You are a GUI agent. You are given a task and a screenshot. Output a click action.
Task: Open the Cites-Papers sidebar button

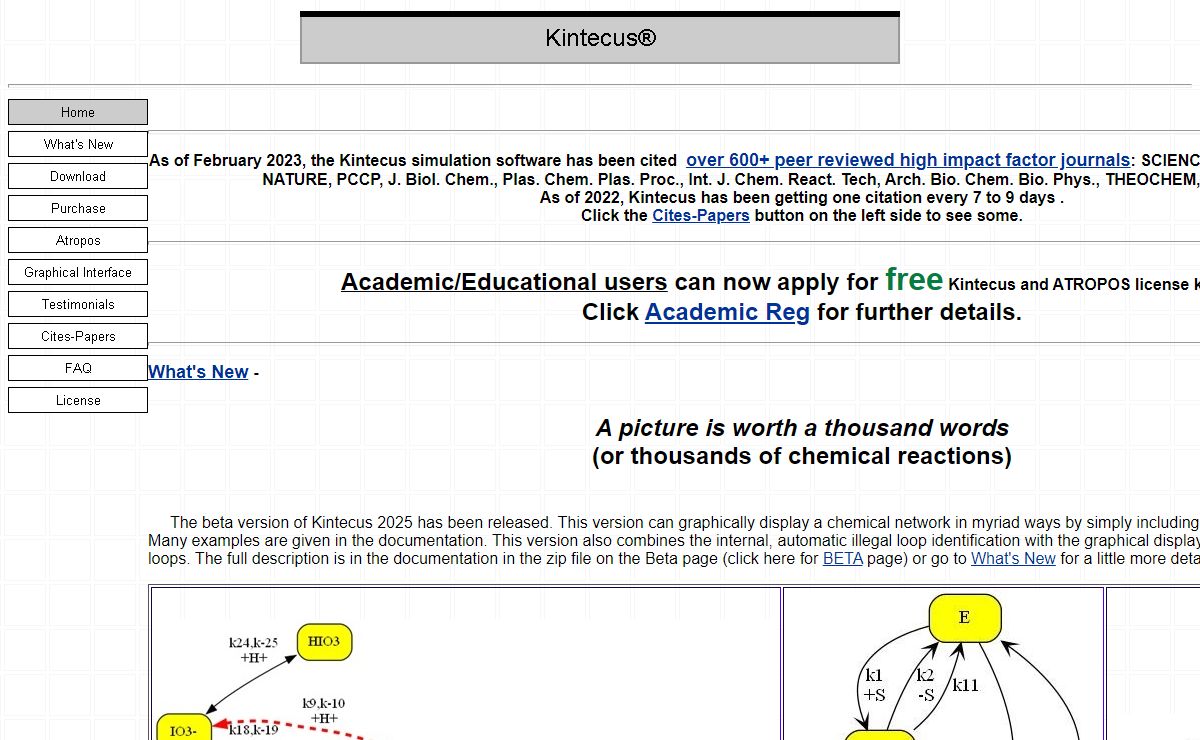[x=78, y=336]
